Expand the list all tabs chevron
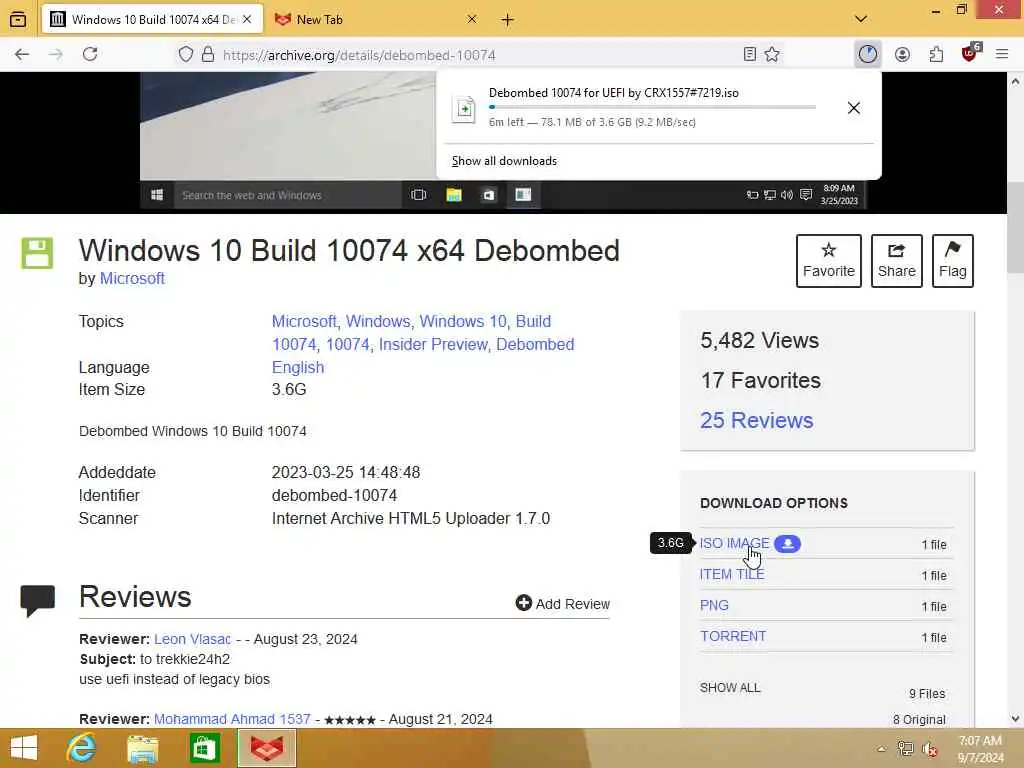 pos(861,19)
